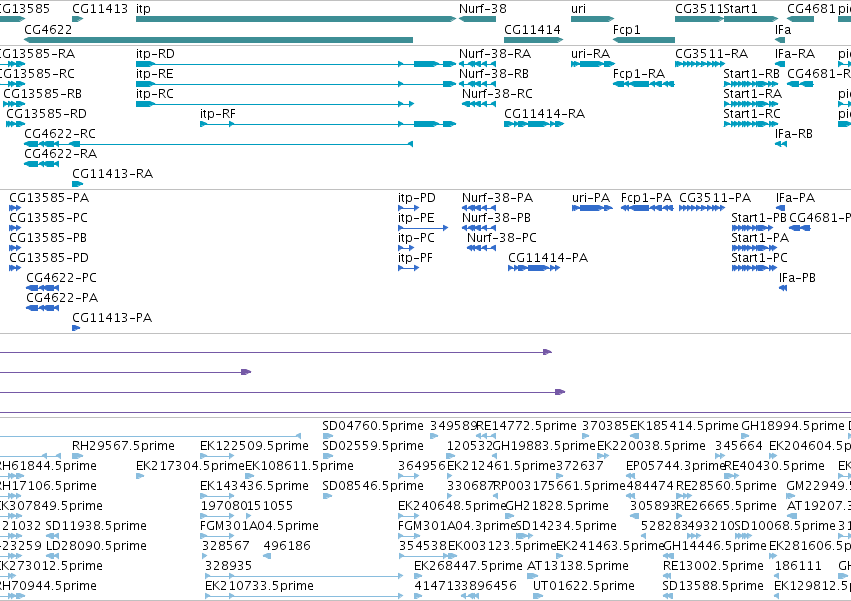Select the Start1-RB transcript label
The height and width of the screenshot is (601, 851).
(x=752, y=74)
